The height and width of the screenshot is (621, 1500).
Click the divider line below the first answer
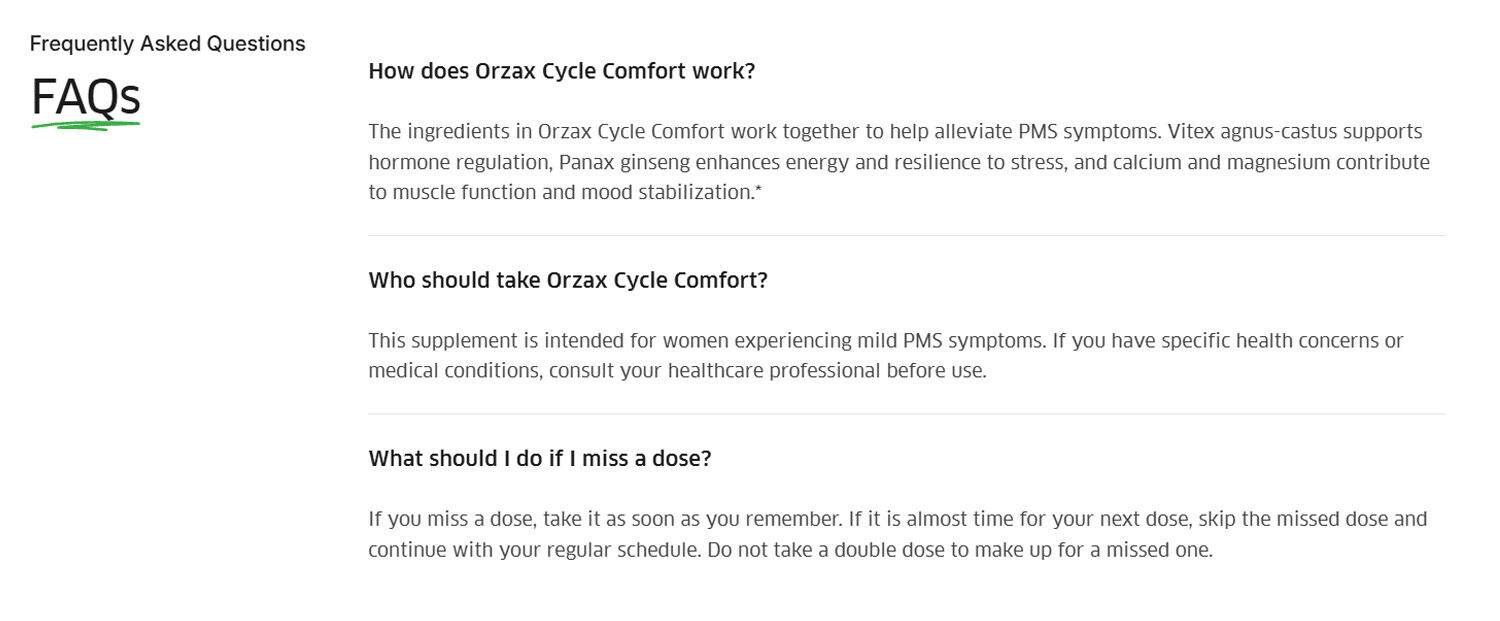point(906,236)
